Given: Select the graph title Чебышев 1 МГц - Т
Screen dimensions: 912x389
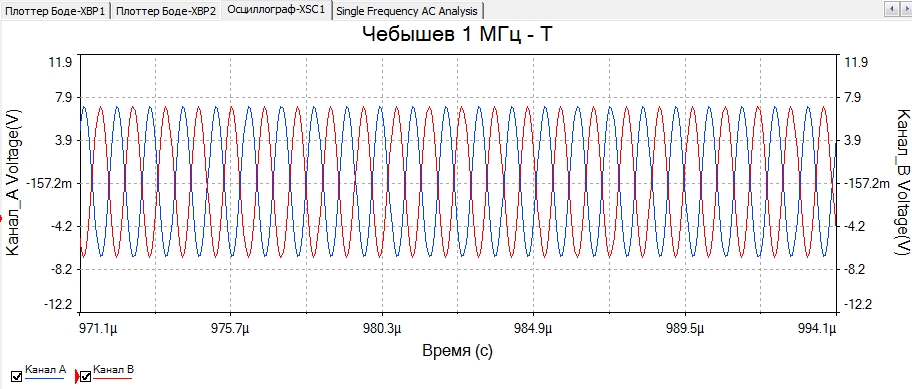Looking at the screenshot, I should (457, 34).
